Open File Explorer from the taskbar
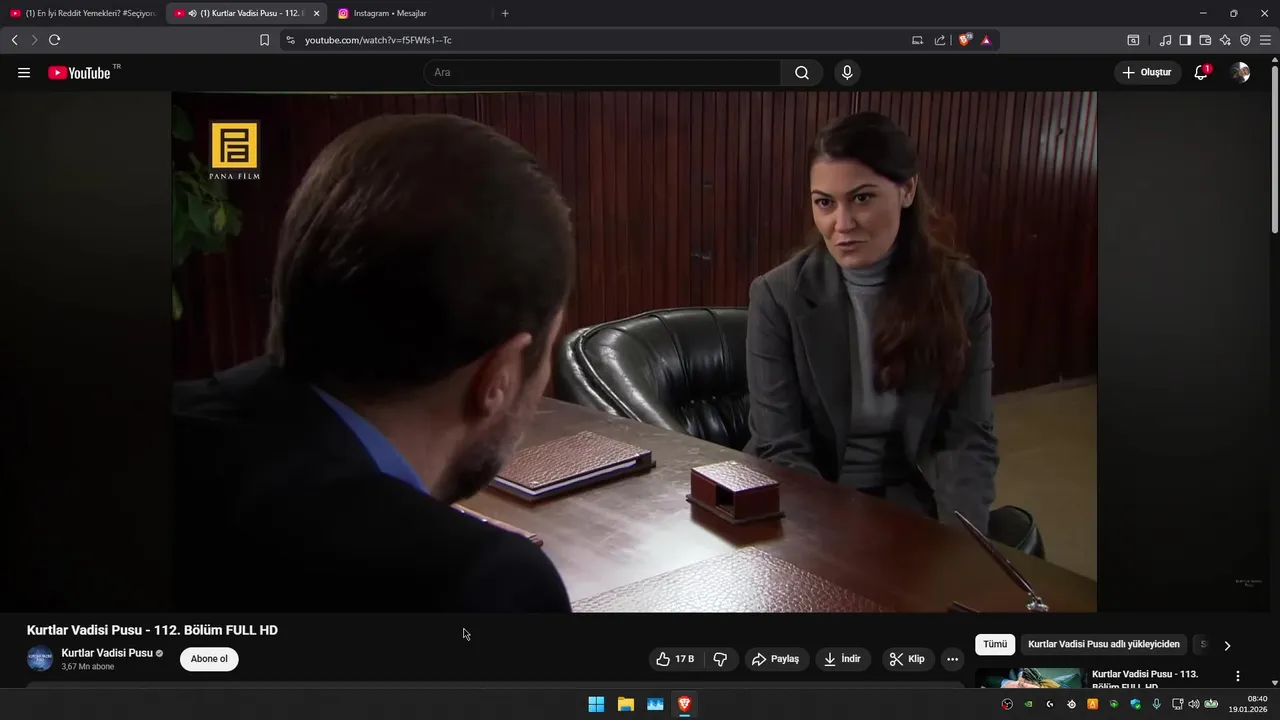 [626, 704]
